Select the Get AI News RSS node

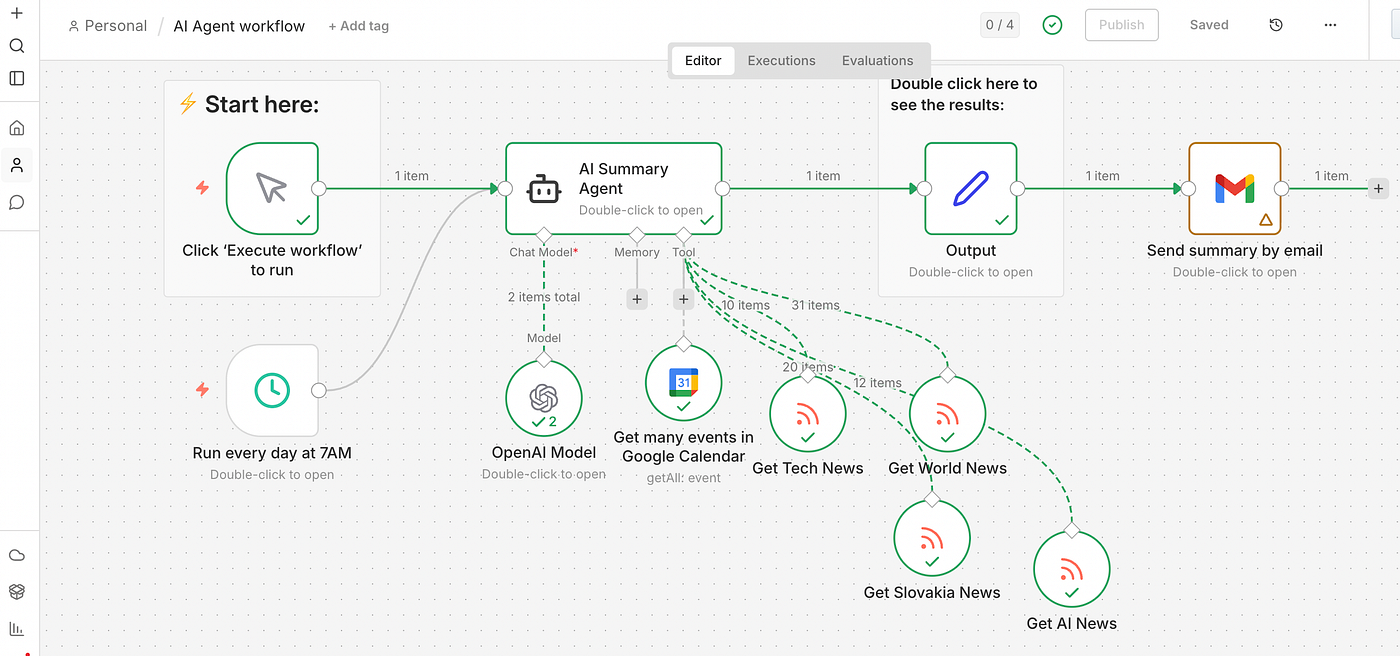[x=1072, y=569]
